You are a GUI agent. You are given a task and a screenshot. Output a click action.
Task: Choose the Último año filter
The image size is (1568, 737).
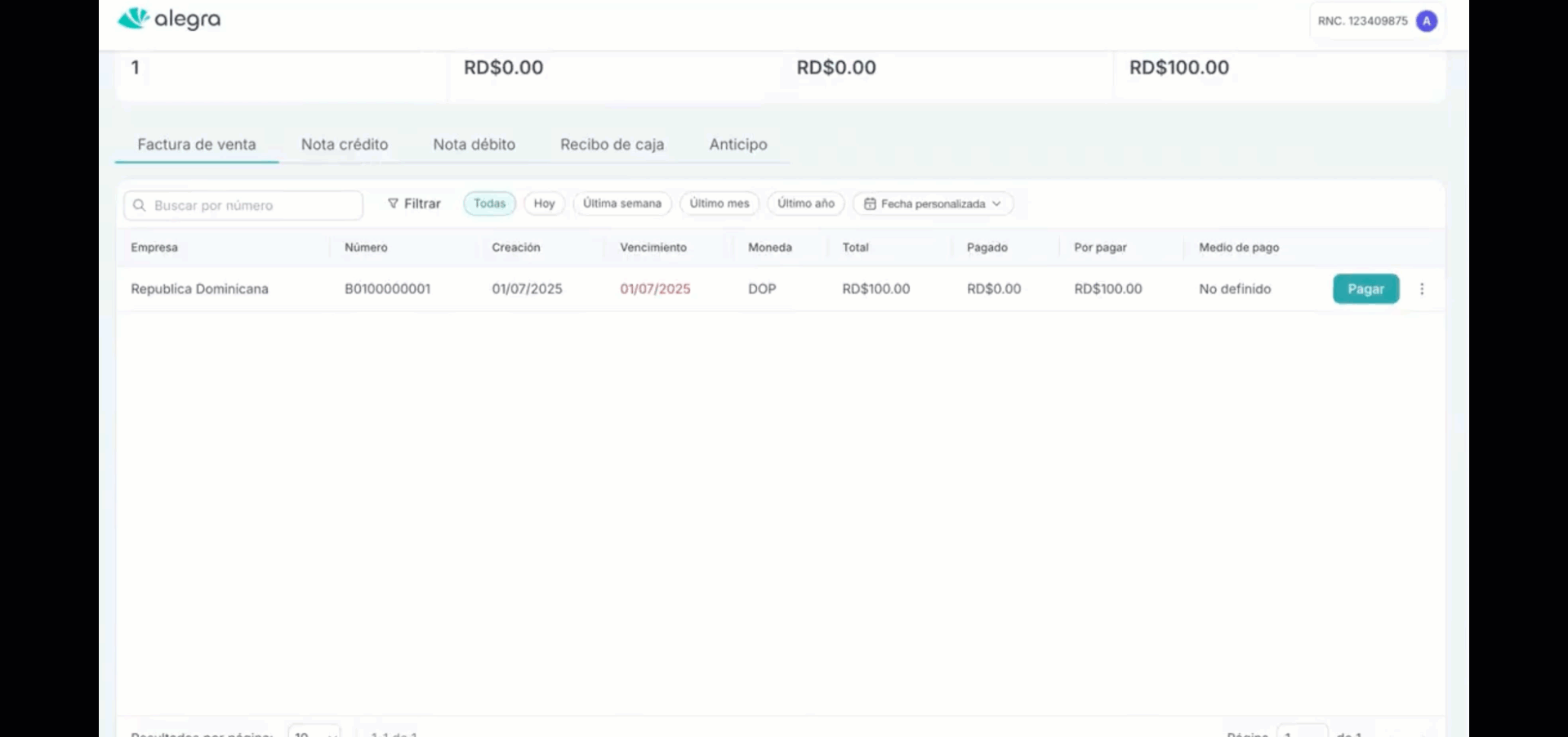tap(806, 203)
